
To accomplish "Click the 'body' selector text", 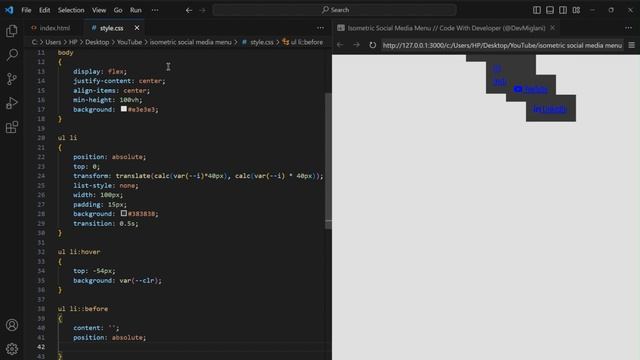I will [65, 53].
